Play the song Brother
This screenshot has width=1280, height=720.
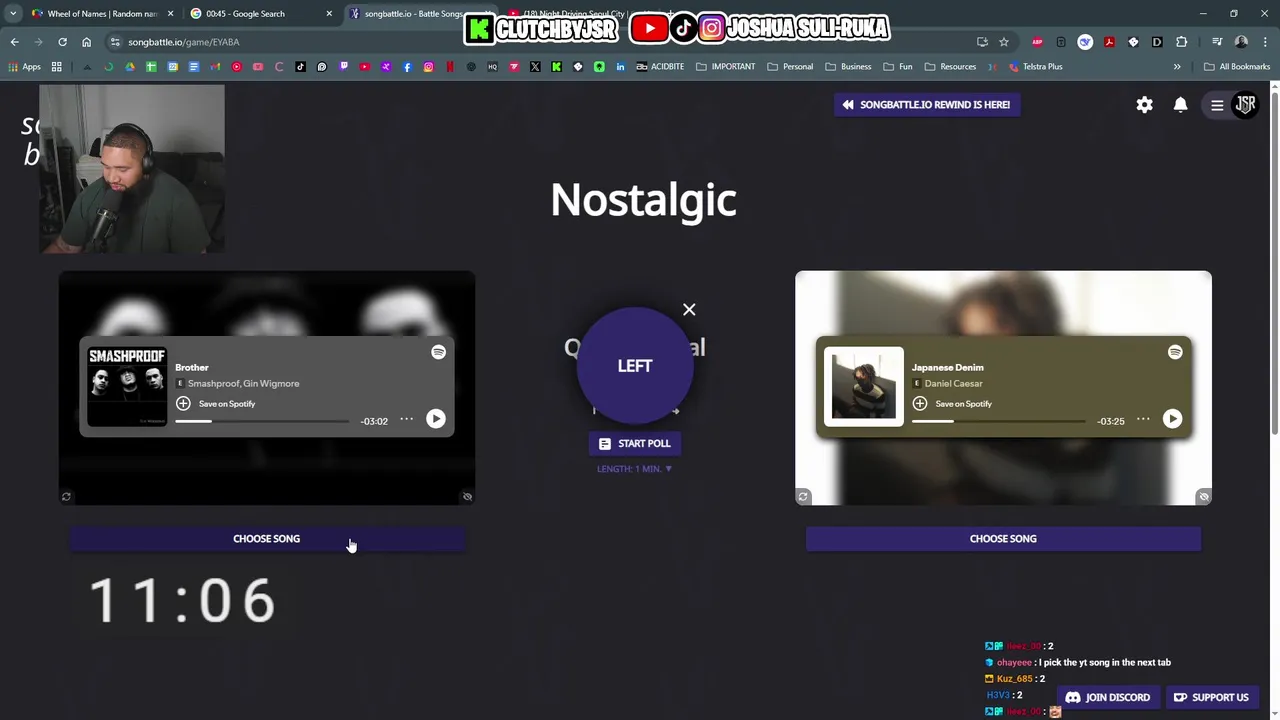tap(435, 419)
